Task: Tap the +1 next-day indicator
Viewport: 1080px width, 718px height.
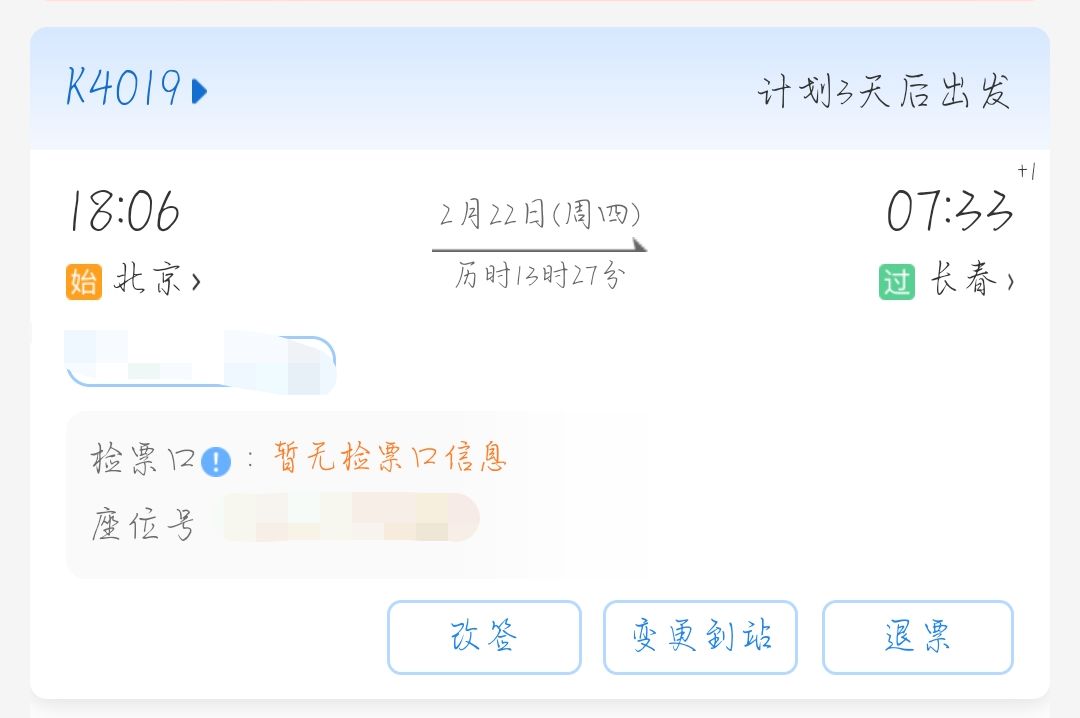Action: coord(1026,171)
